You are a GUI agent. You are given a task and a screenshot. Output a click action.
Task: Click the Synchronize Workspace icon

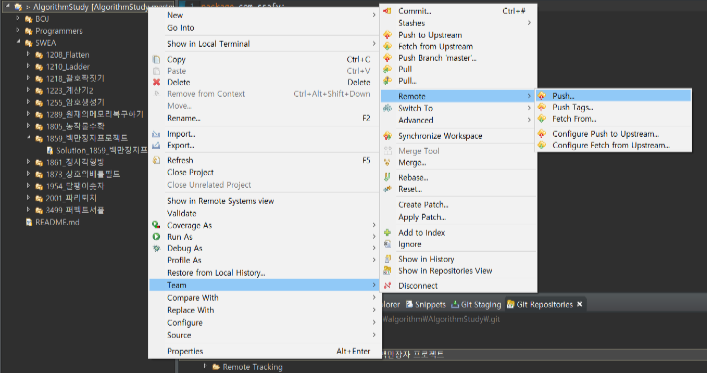(387, 136)
